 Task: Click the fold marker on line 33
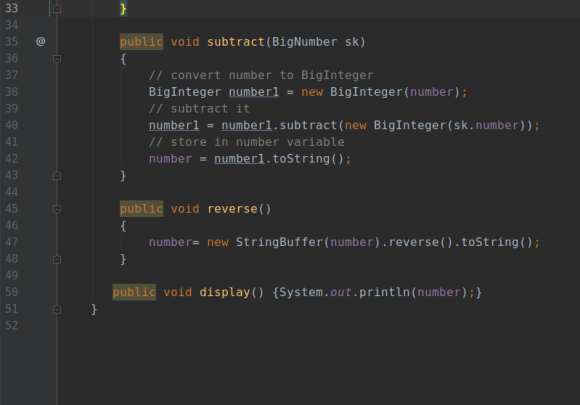coord(57,9)
